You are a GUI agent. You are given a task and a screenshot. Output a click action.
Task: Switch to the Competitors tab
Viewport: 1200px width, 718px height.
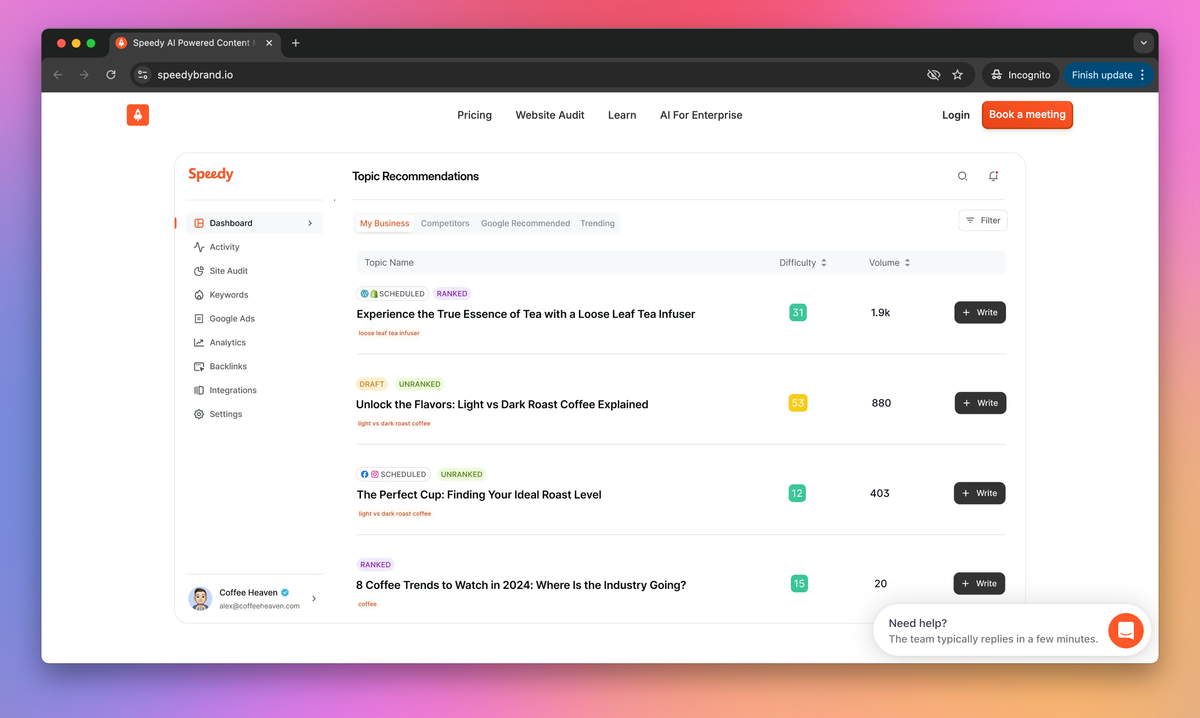click(445, 223)
